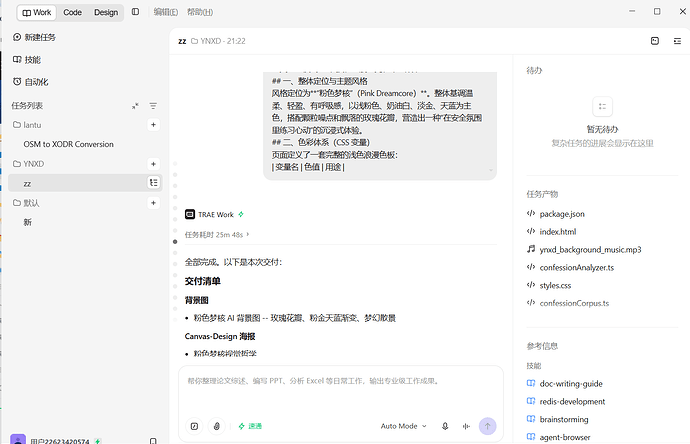Screen dimensions: 690x444
Task: Switch to the Work mode tab
Action: pos(37,12)
